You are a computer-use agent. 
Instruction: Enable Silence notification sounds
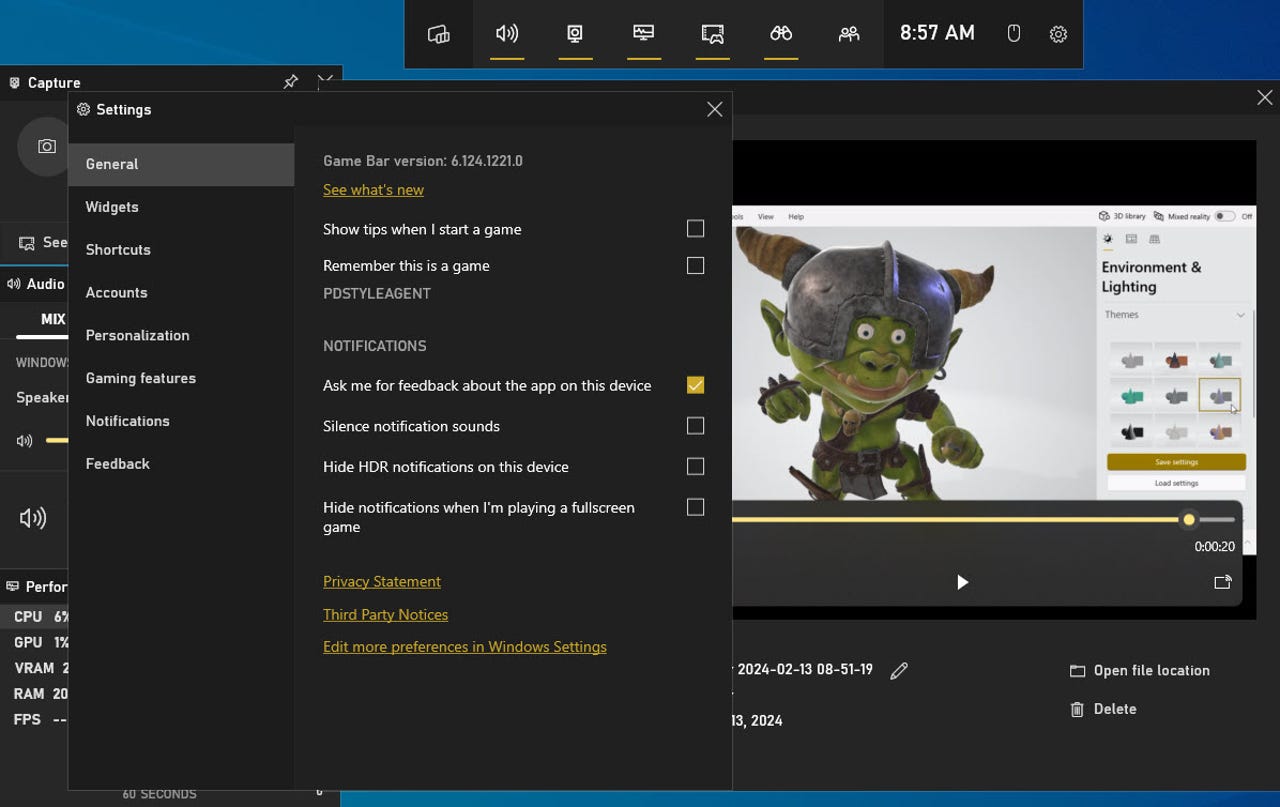pos(695,426)
